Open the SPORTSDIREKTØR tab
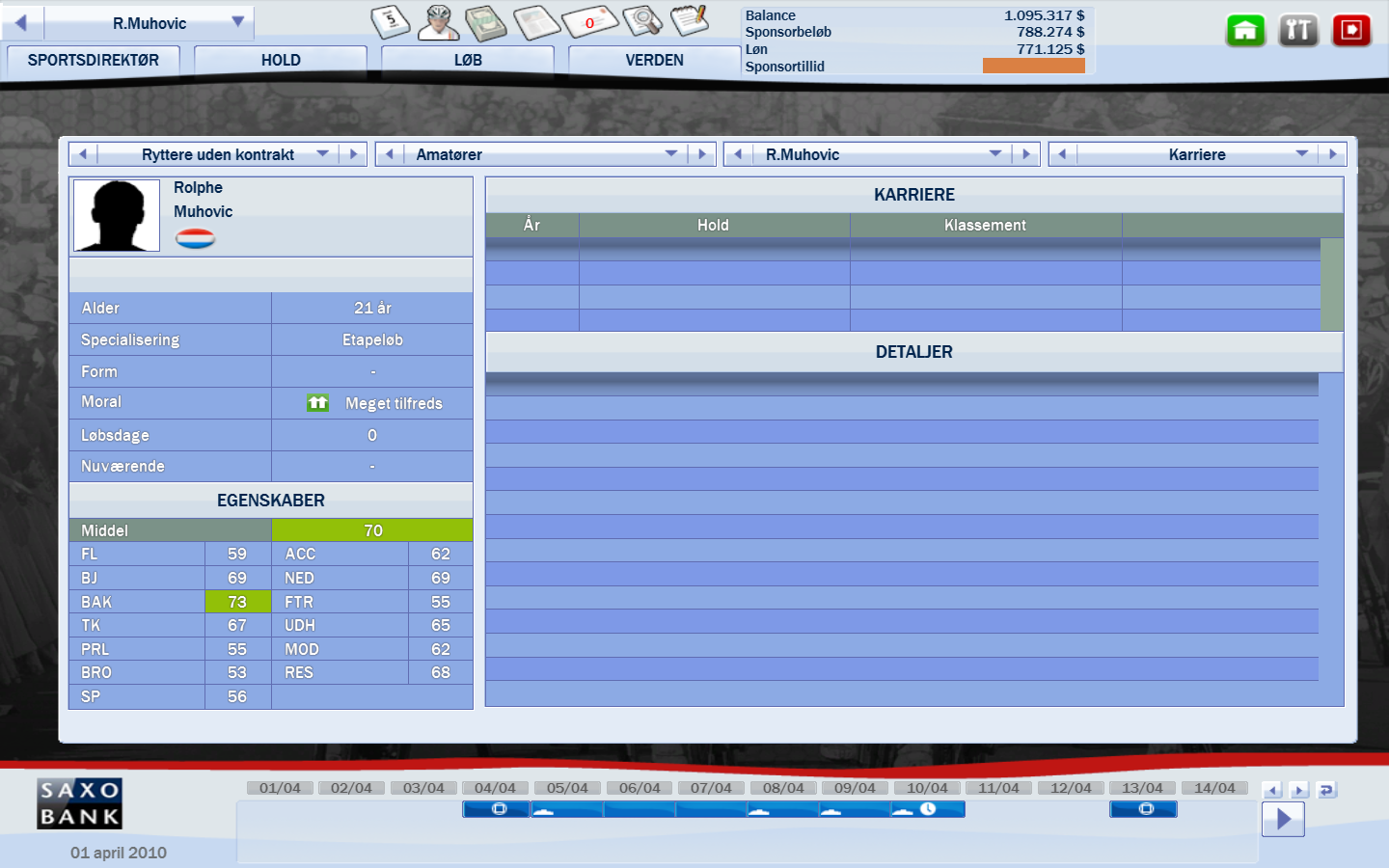The height and width of the screenshot is (868, 1389). (94, 60)
